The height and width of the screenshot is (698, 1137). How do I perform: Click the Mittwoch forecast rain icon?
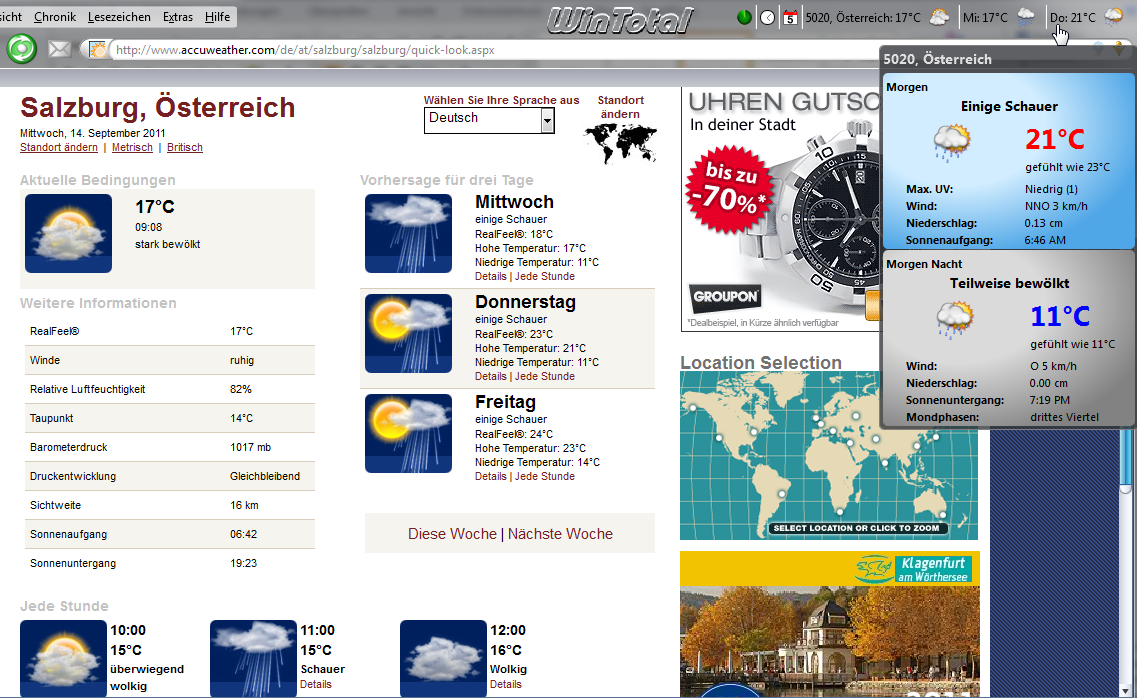pos(408,233)
